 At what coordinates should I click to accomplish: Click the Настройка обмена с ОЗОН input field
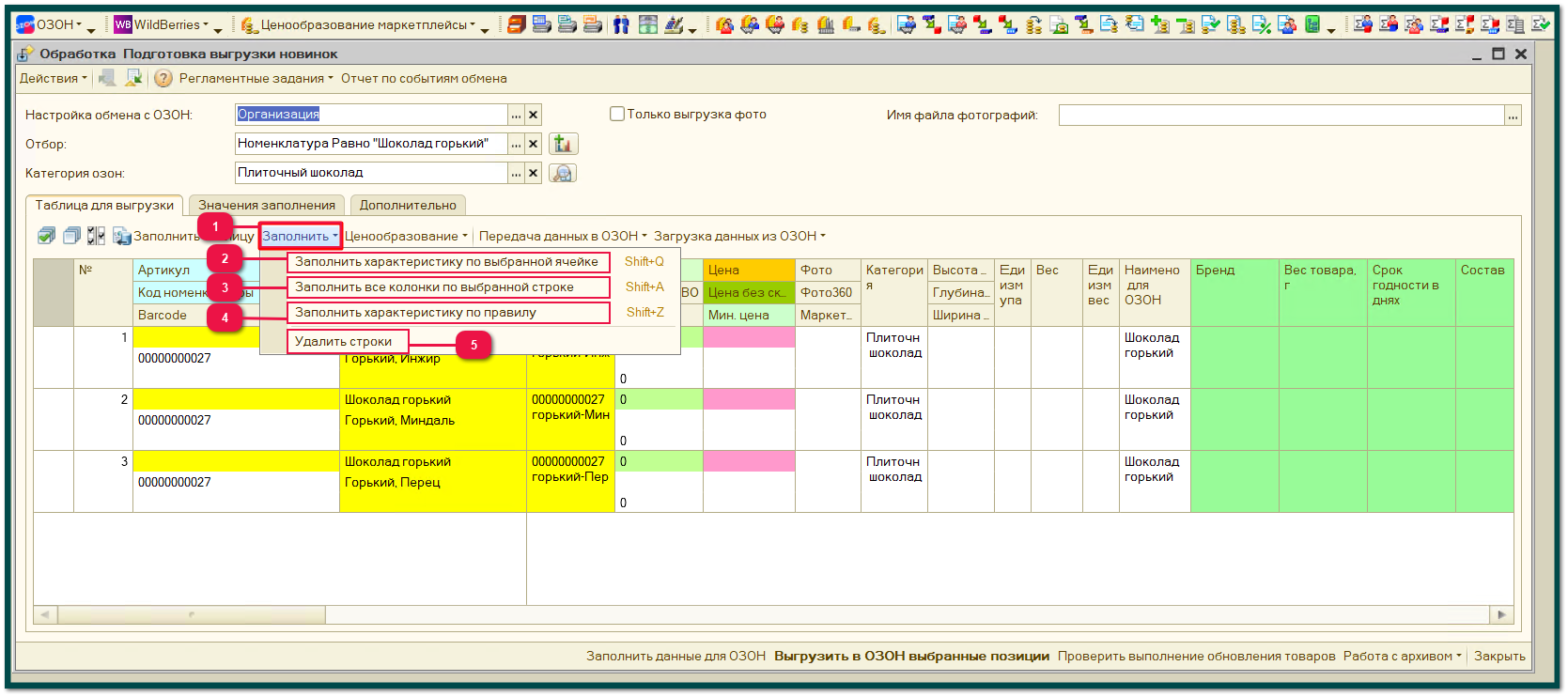(371, 115)
